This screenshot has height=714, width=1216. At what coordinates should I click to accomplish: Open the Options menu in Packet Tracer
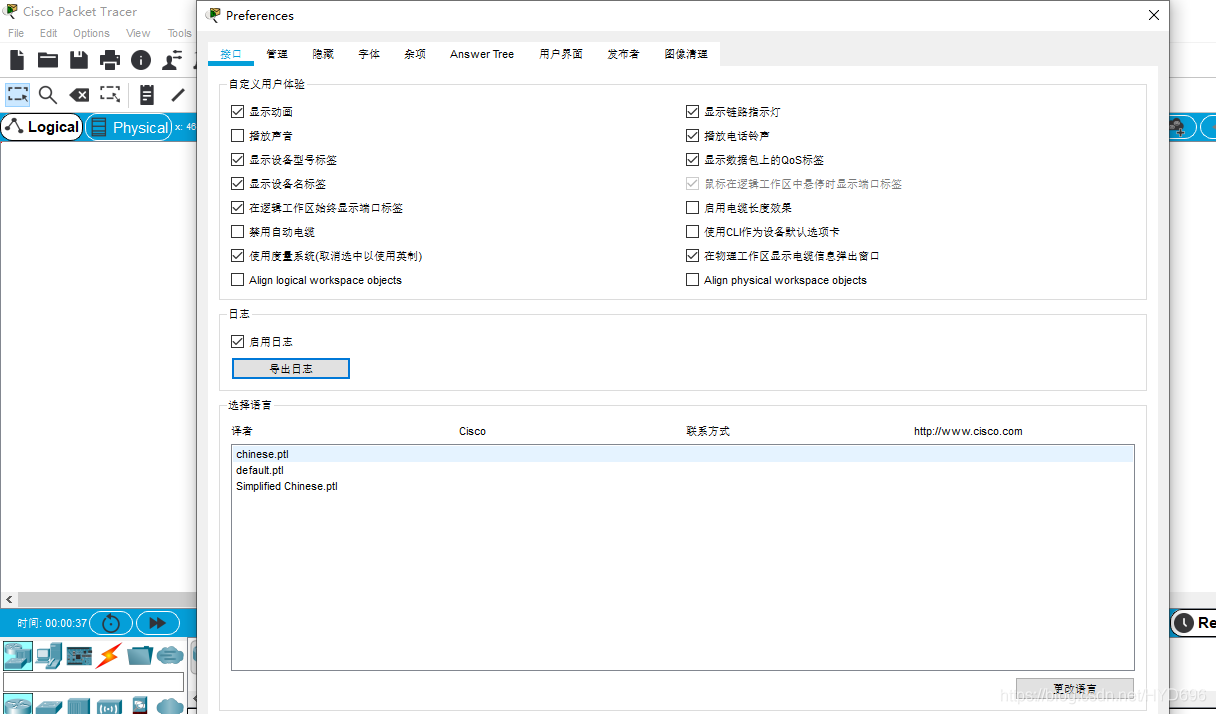(x=91, y=33)
